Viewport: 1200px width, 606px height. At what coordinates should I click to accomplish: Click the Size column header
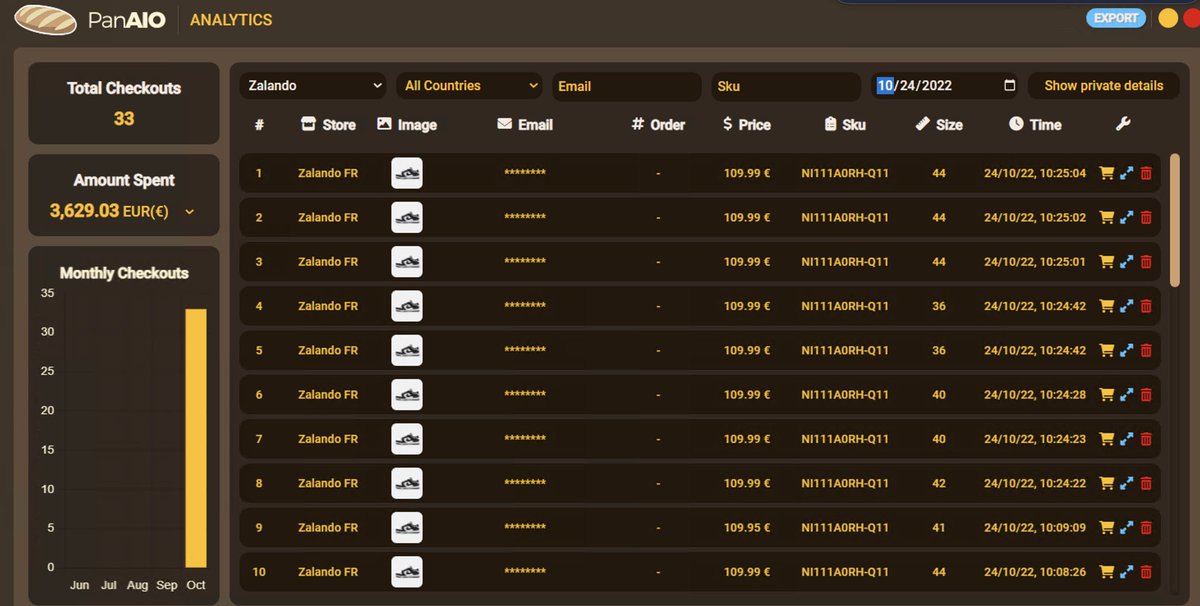click(x=939, y=125)
